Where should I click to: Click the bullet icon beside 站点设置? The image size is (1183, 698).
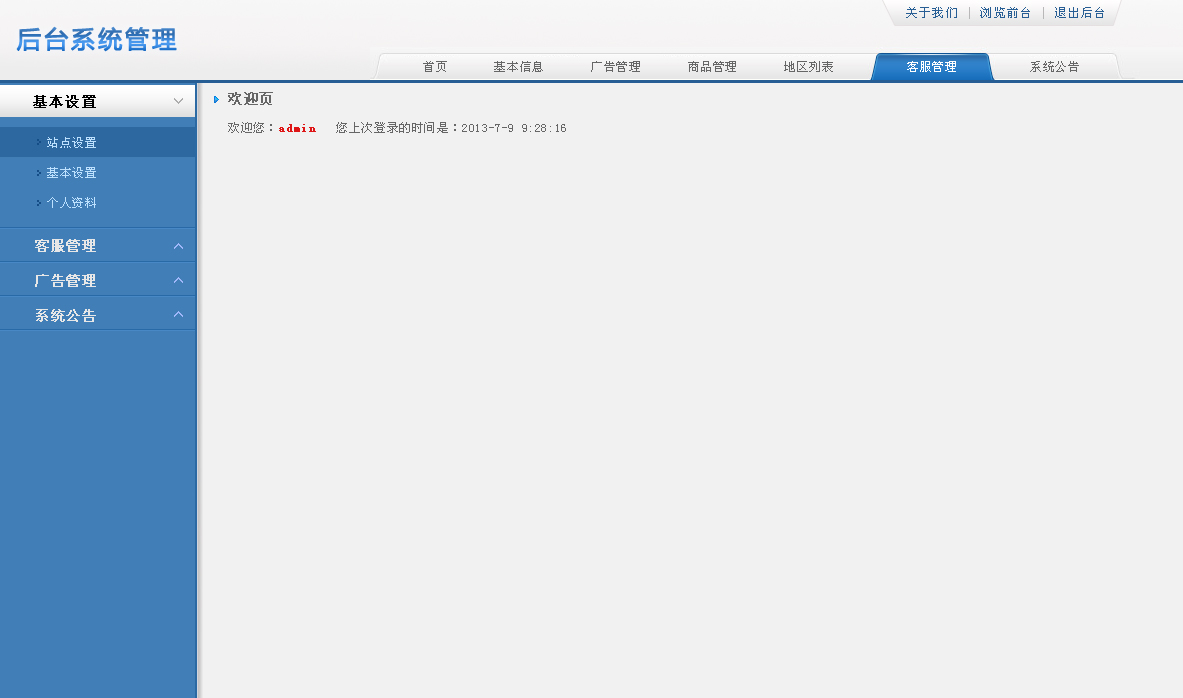(x=38, y=142)
